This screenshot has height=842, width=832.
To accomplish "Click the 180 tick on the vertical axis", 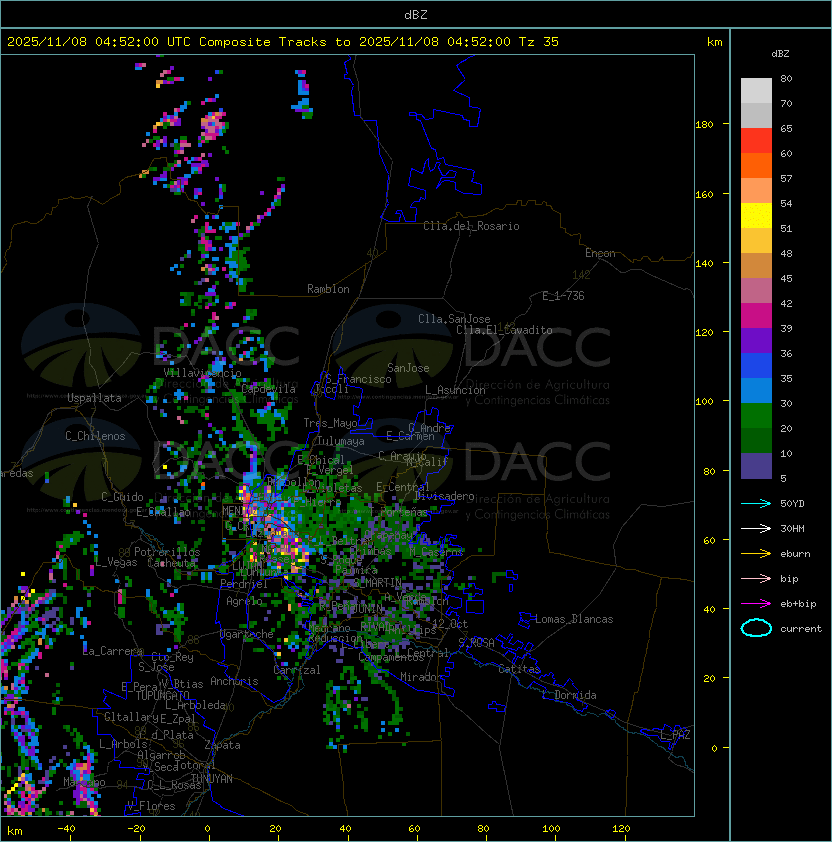I will [704, 125].
